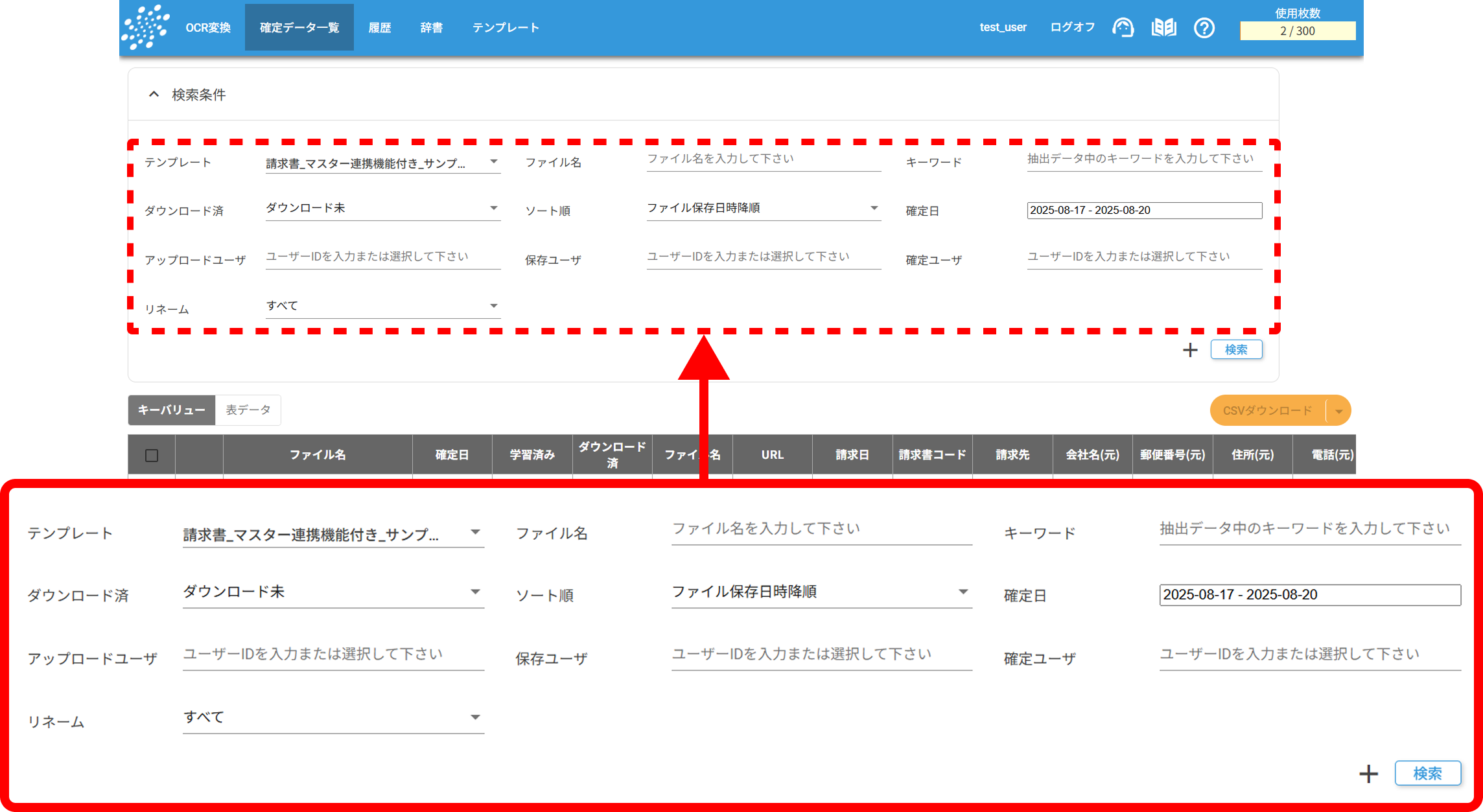Select the 確定データ一覧 tab
The width and height of the screenshot is (1483, 812).
[x=299, y=27]
